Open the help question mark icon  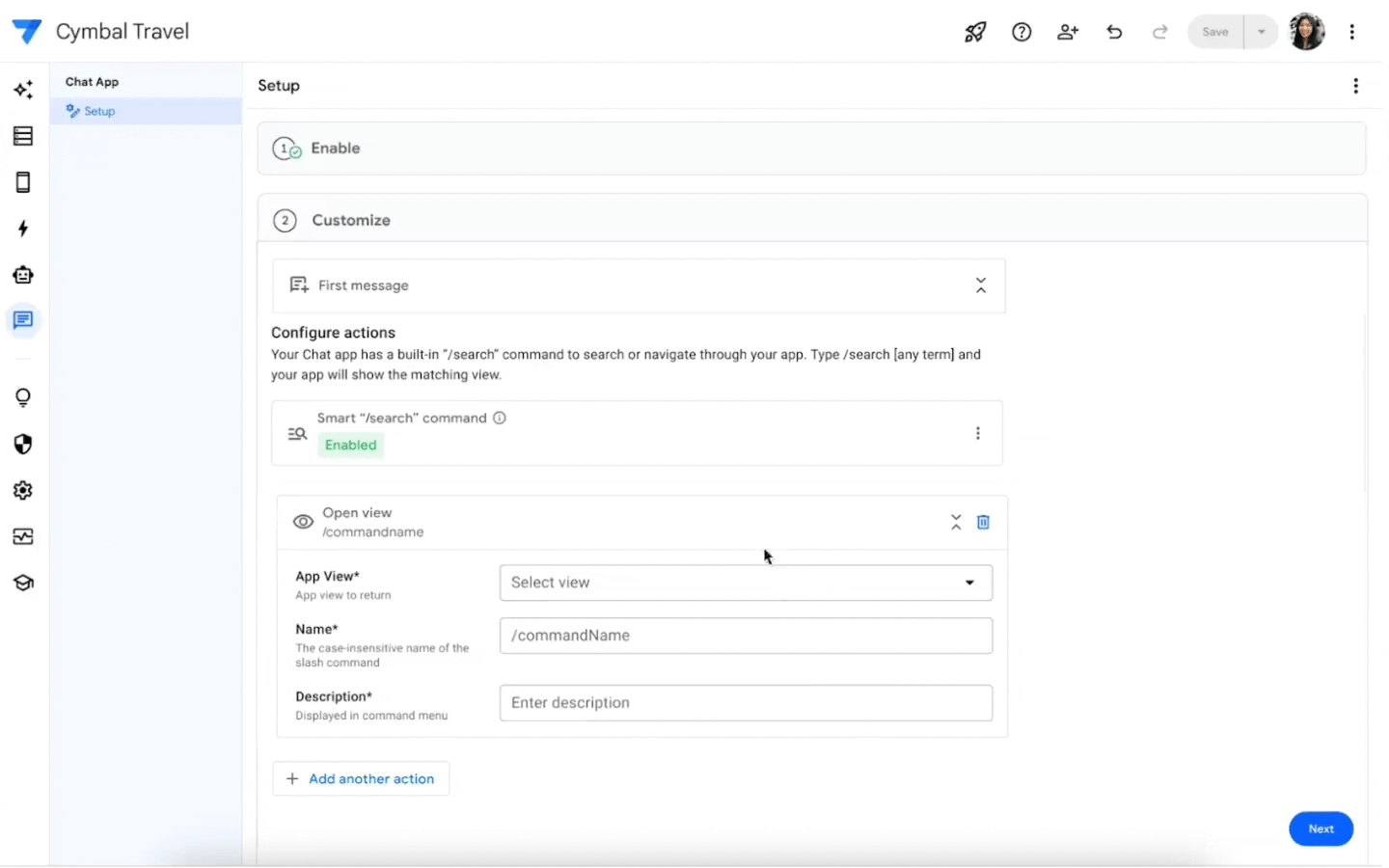[1021, 32]
